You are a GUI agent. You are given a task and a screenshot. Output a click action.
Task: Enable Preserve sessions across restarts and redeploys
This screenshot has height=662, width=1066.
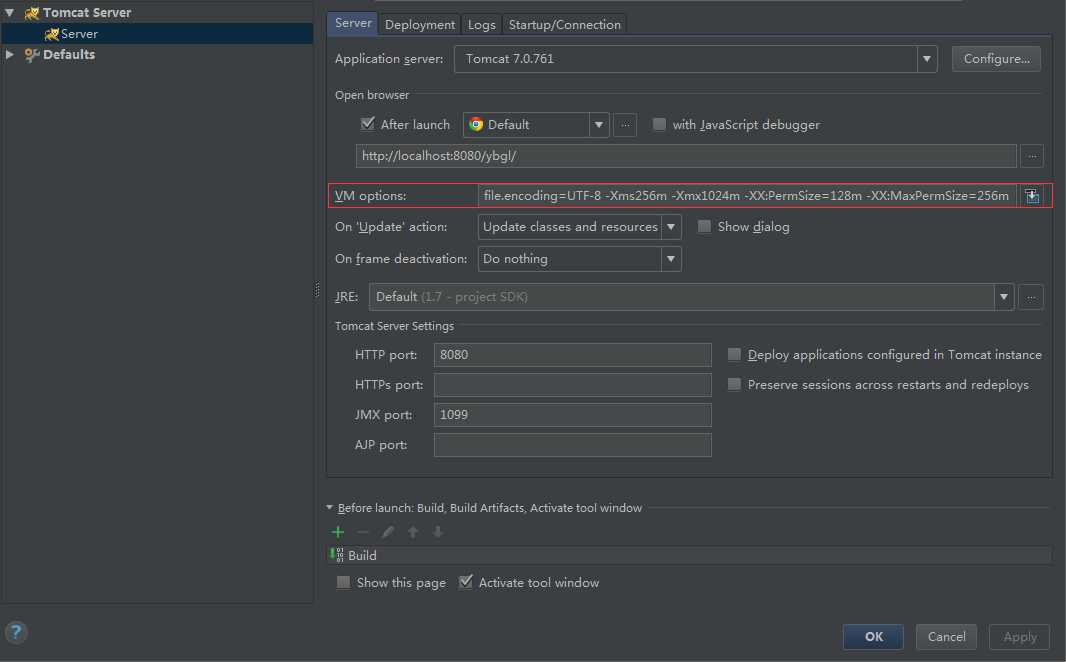[734, 384]
